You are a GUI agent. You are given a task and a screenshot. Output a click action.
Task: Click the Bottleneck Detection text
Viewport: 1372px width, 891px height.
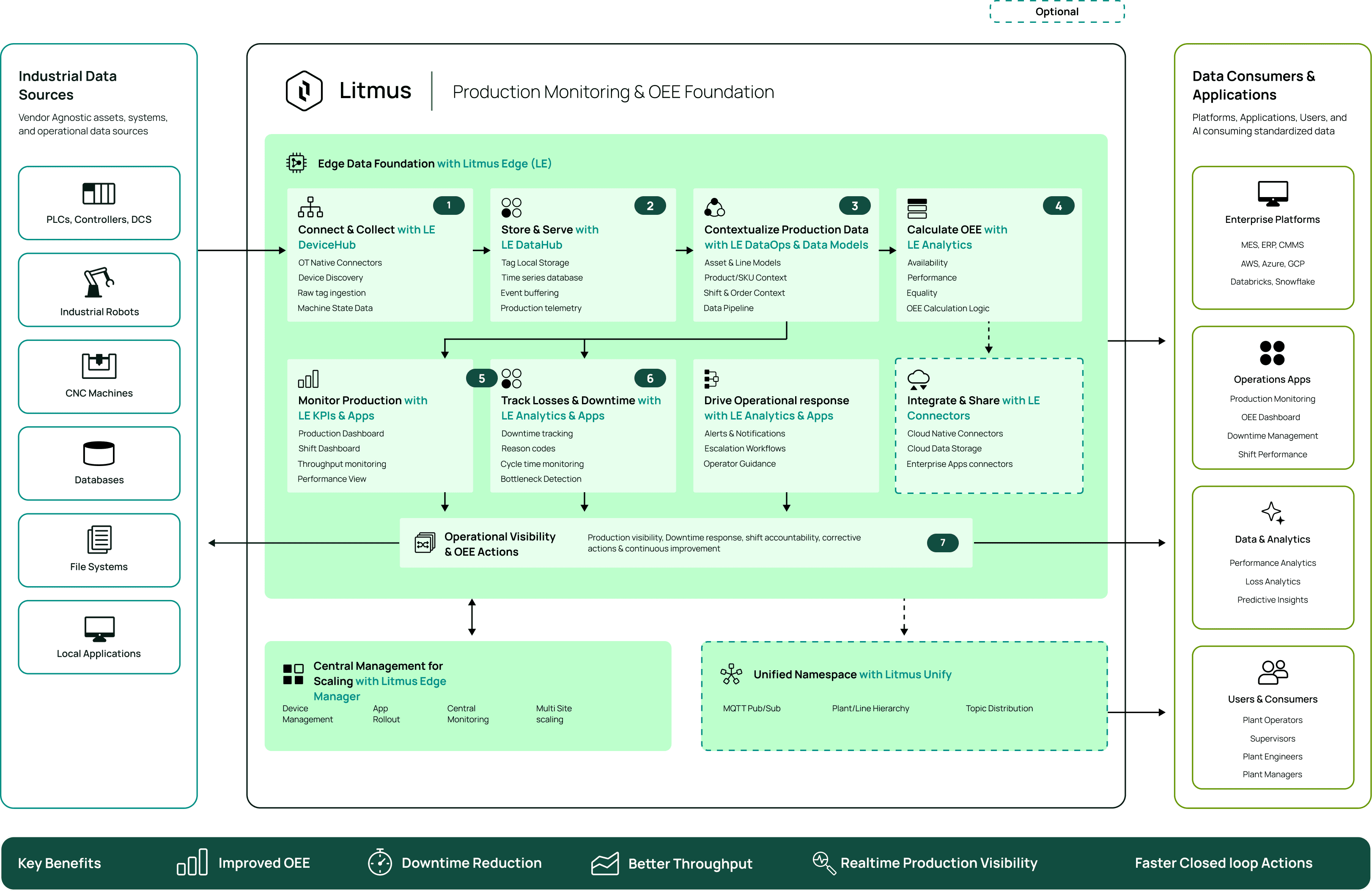tap(541, 479)
